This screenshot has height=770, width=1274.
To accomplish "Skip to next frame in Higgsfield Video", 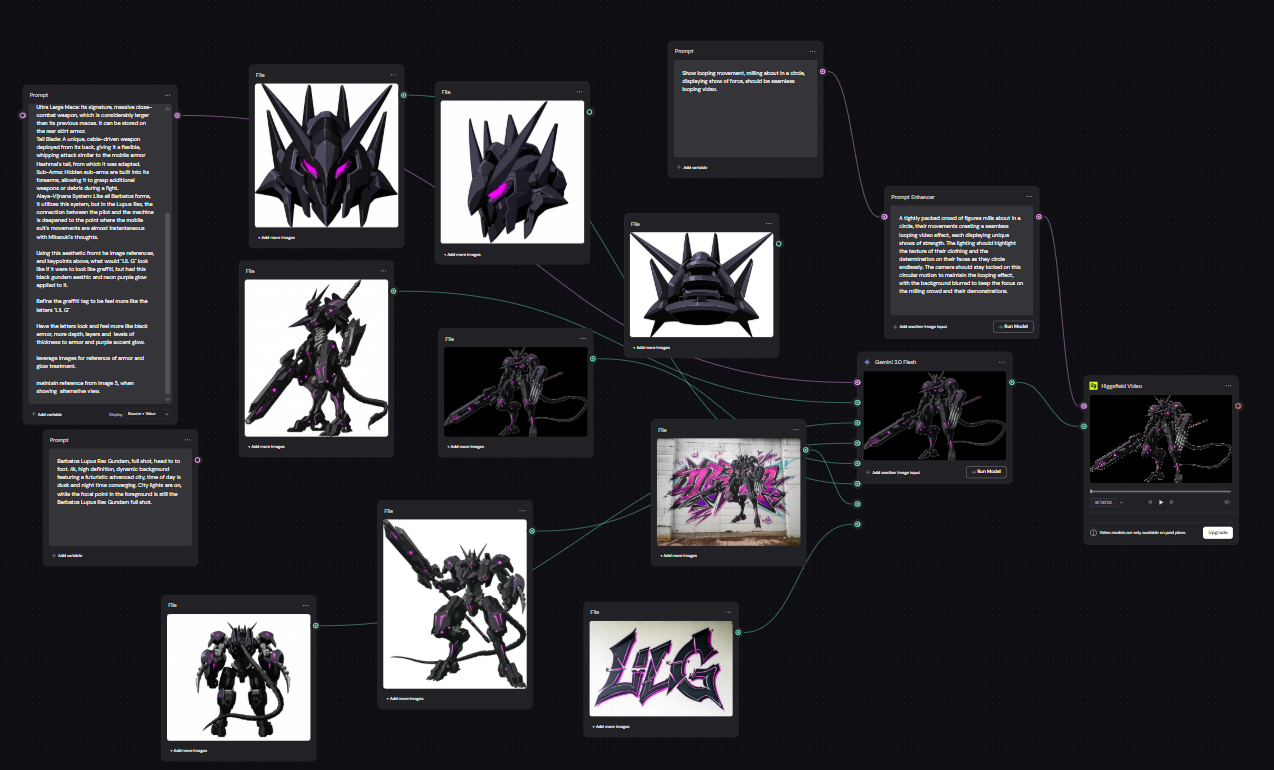I will tap(1172, 502).
